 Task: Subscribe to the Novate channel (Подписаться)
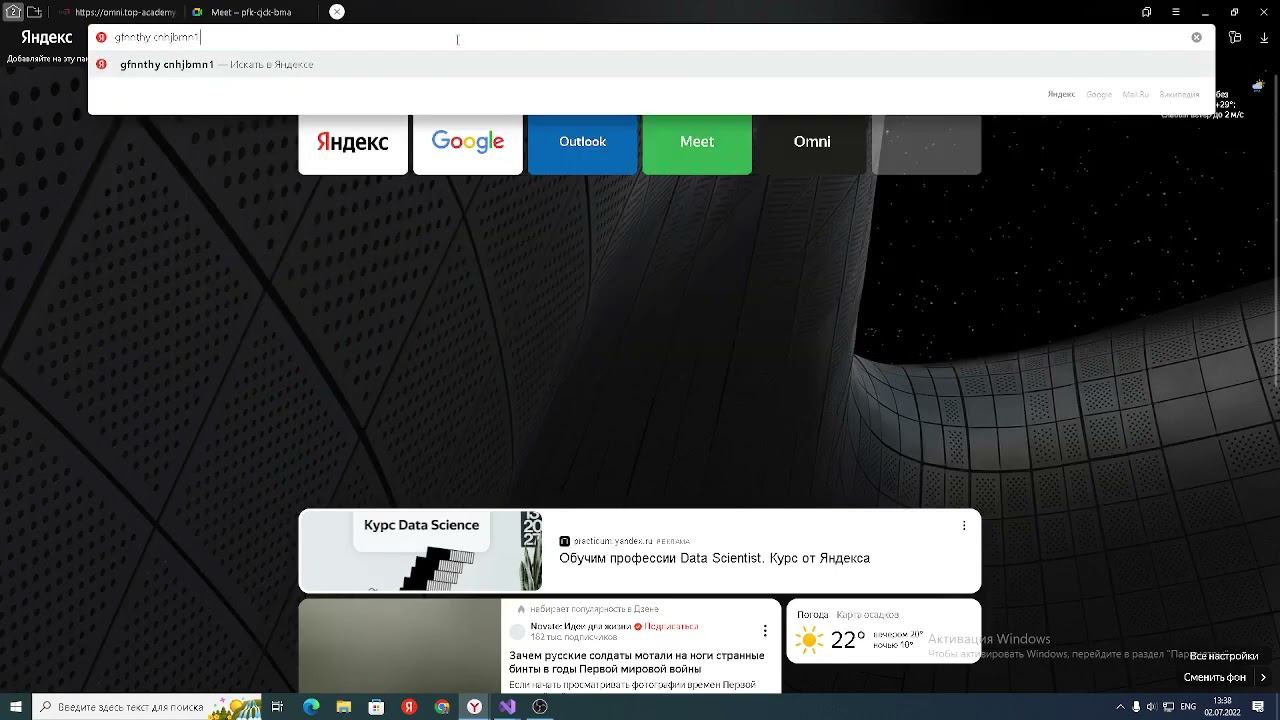(x=671, y=626)
